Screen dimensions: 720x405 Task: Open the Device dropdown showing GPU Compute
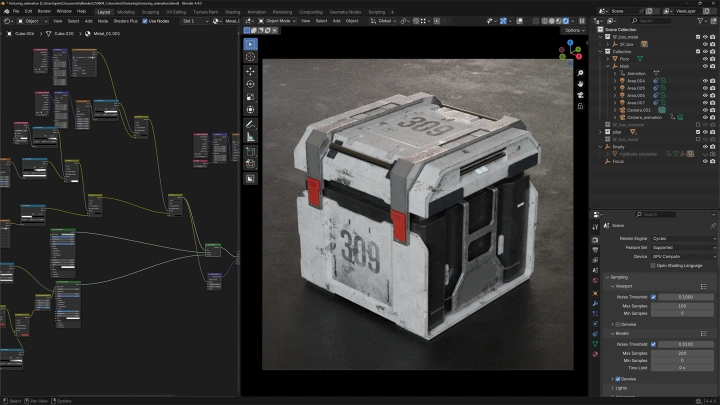[x=683, y=256]
